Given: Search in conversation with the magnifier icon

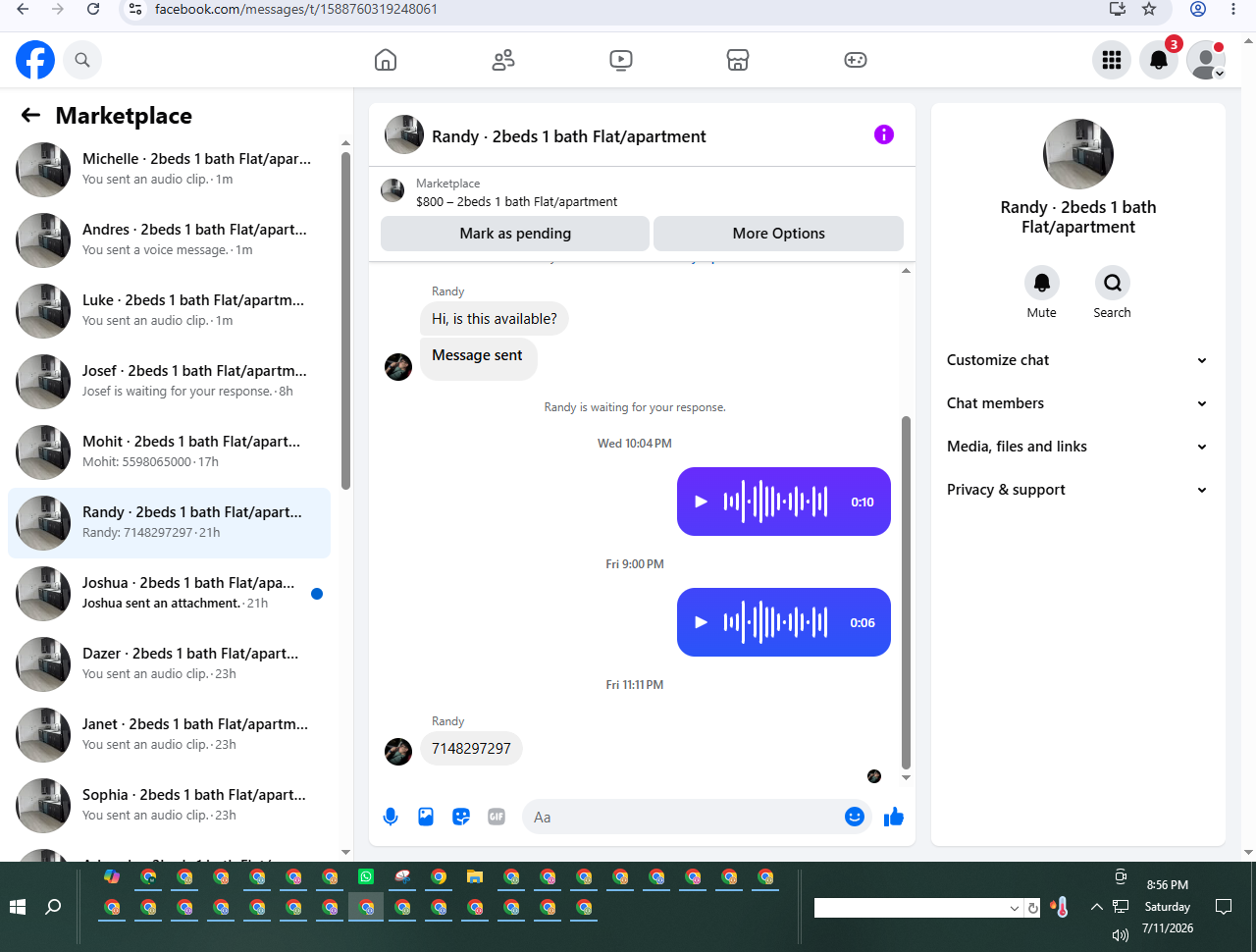Looking at the screenshot, I should coord(1113,283).
